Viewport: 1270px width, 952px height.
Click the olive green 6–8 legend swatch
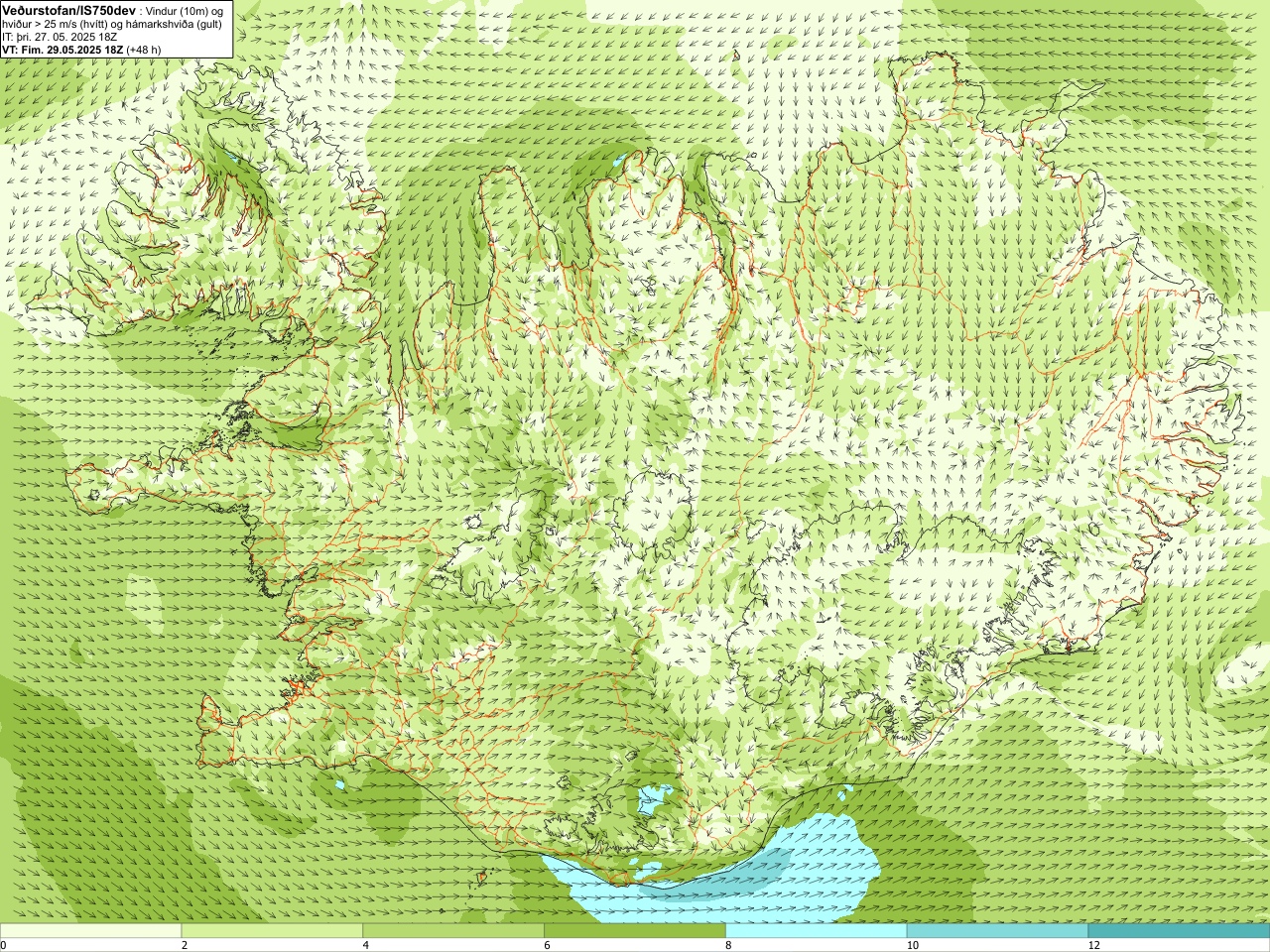tap(635, 930)
